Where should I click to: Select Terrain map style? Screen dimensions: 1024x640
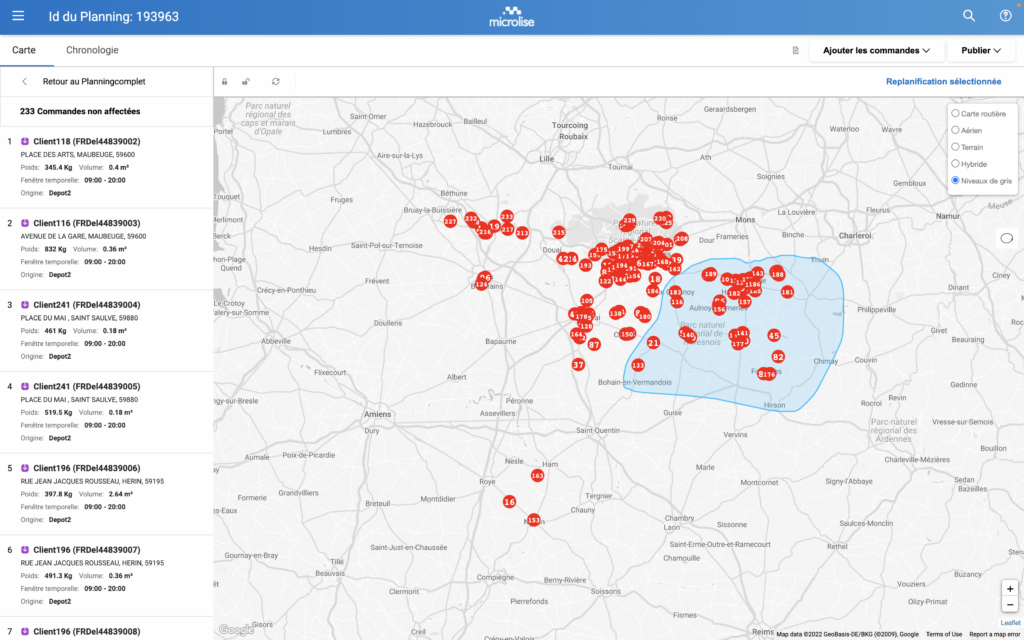pos(955,147)
